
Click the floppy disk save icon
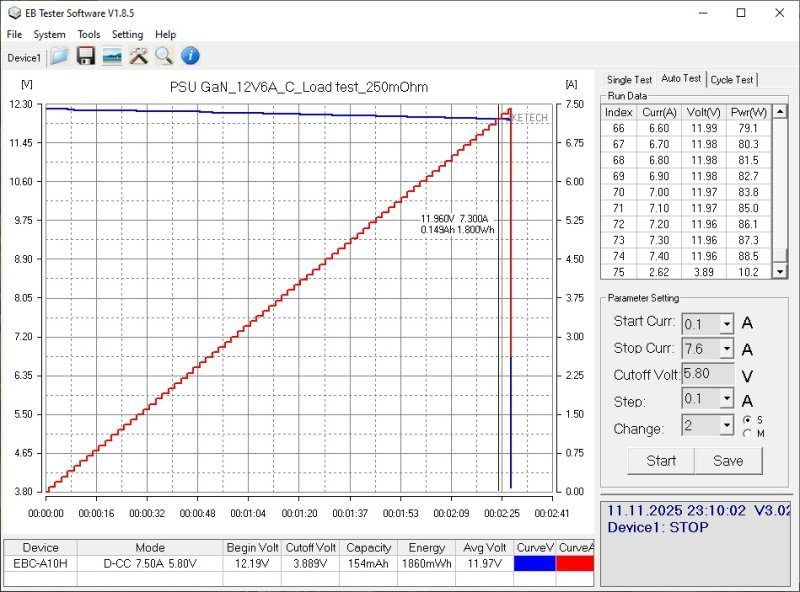[x=86, y=56]
